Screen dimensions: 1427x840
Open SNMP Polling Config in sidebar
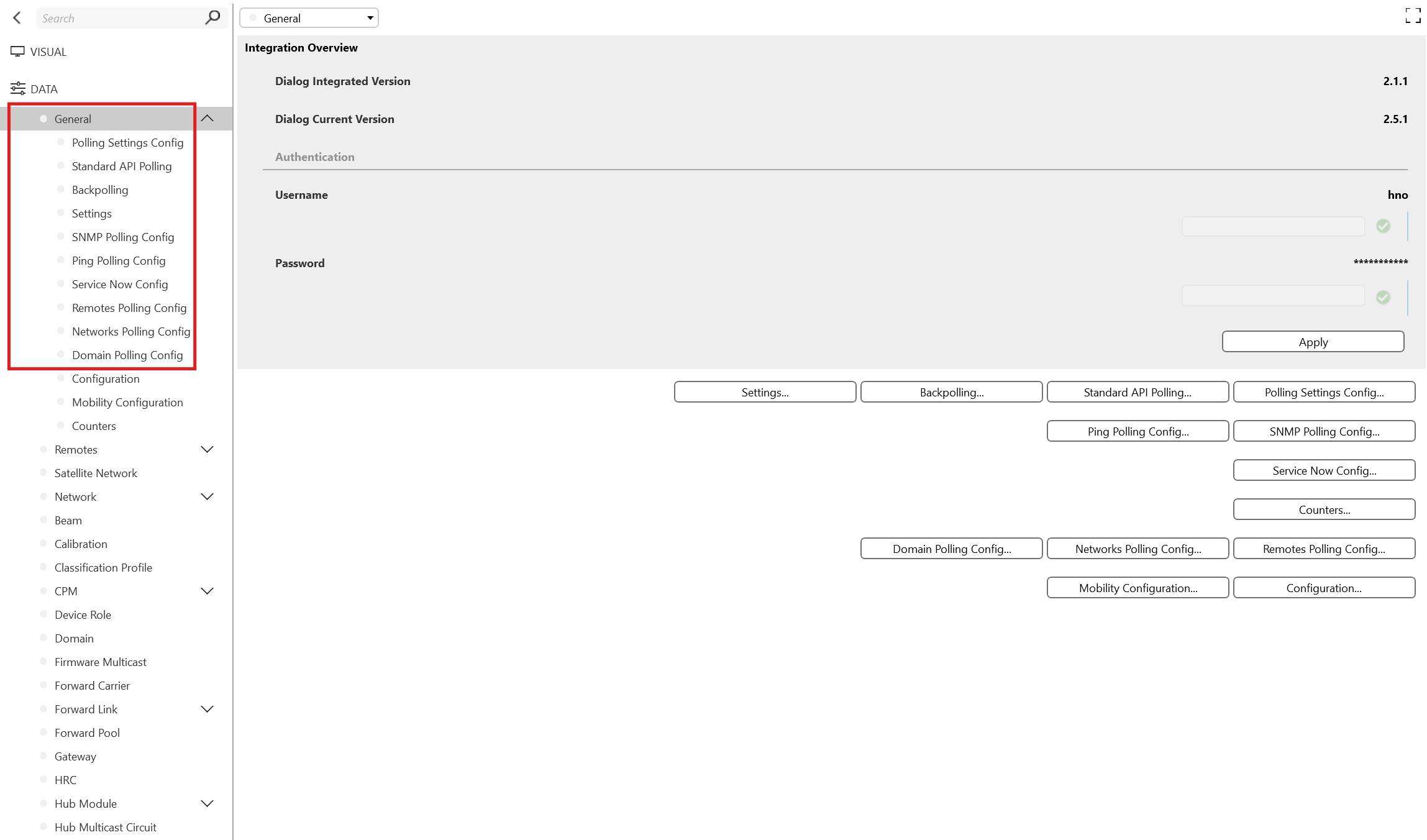pyautogui.click(x=123, y=237)
